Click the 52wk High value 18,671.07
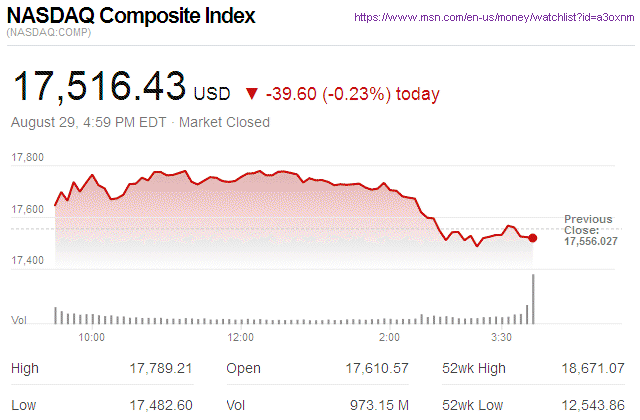640x420 pixels. (590, 369)
